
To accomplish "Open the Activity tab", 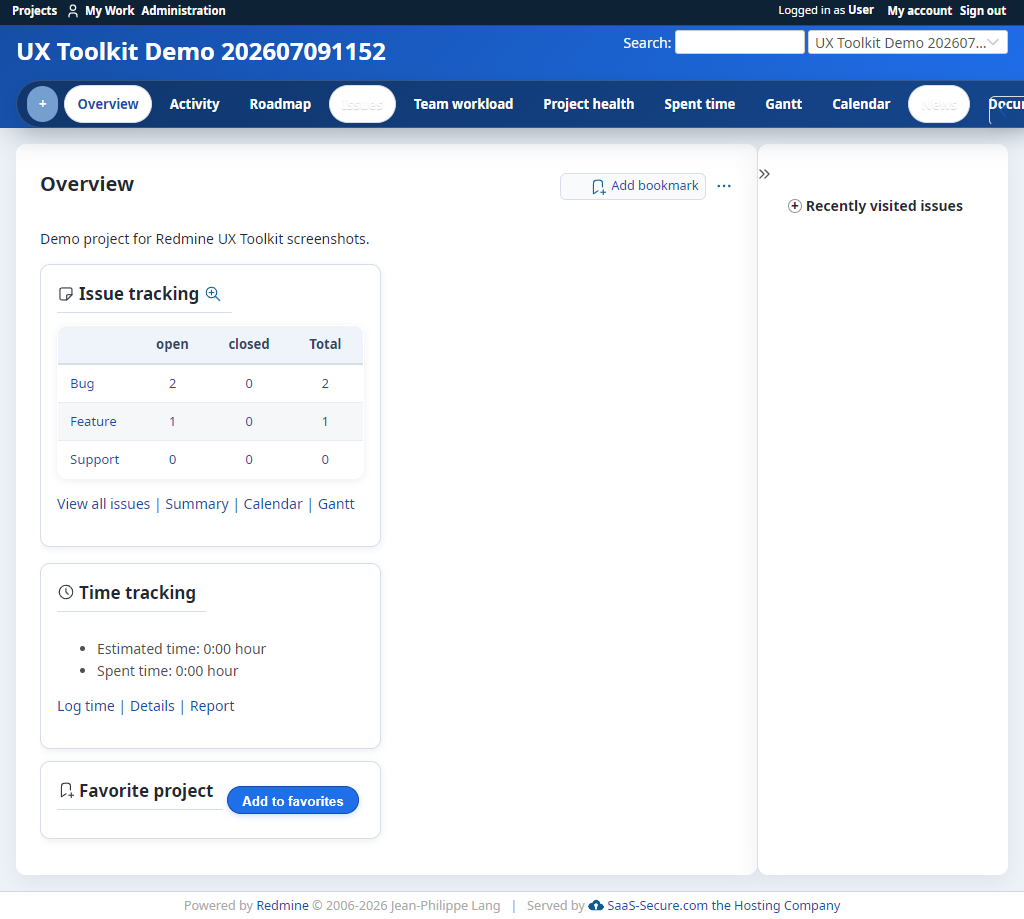I will [x=195, y=105].
